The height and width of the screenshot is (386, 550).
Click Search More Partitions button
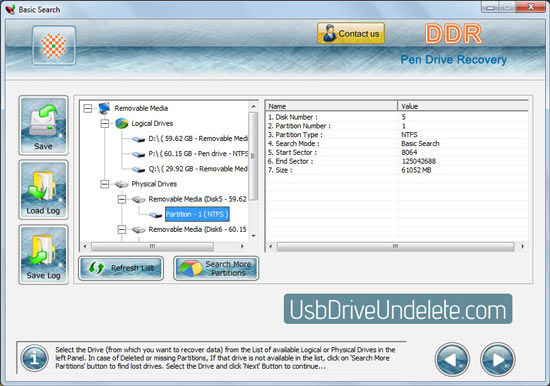(216, 268)
